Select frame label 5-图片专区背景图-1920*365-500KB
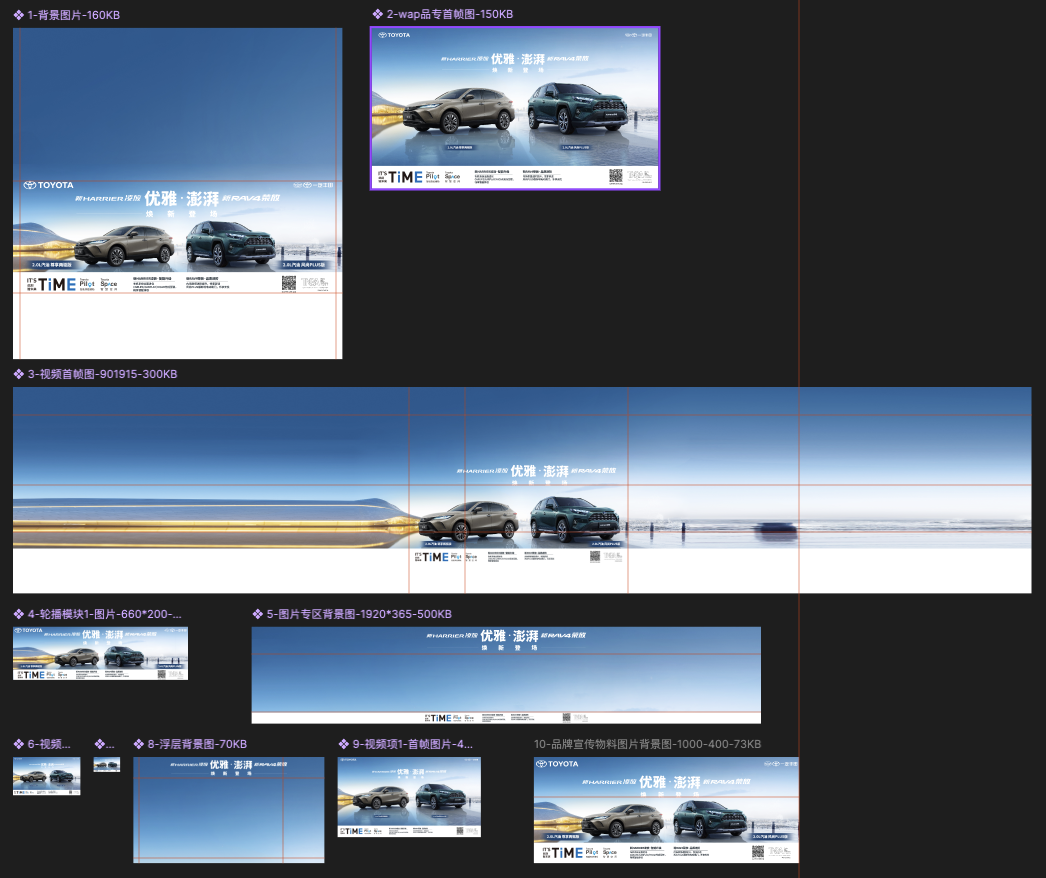Viewport: 1046px width, 878px height. 359,614
